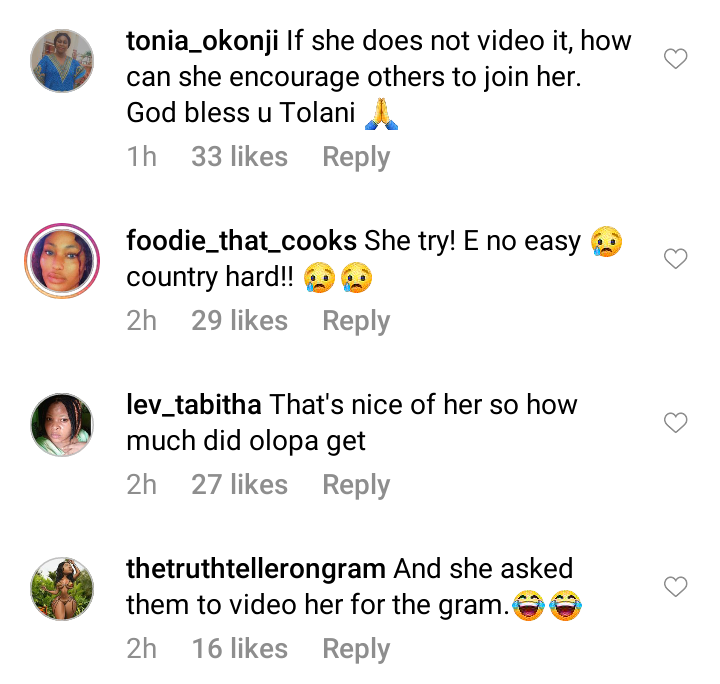Tap the heart on foodie_that_cooks' comment

pyautogui.click(x=676, y=260)
